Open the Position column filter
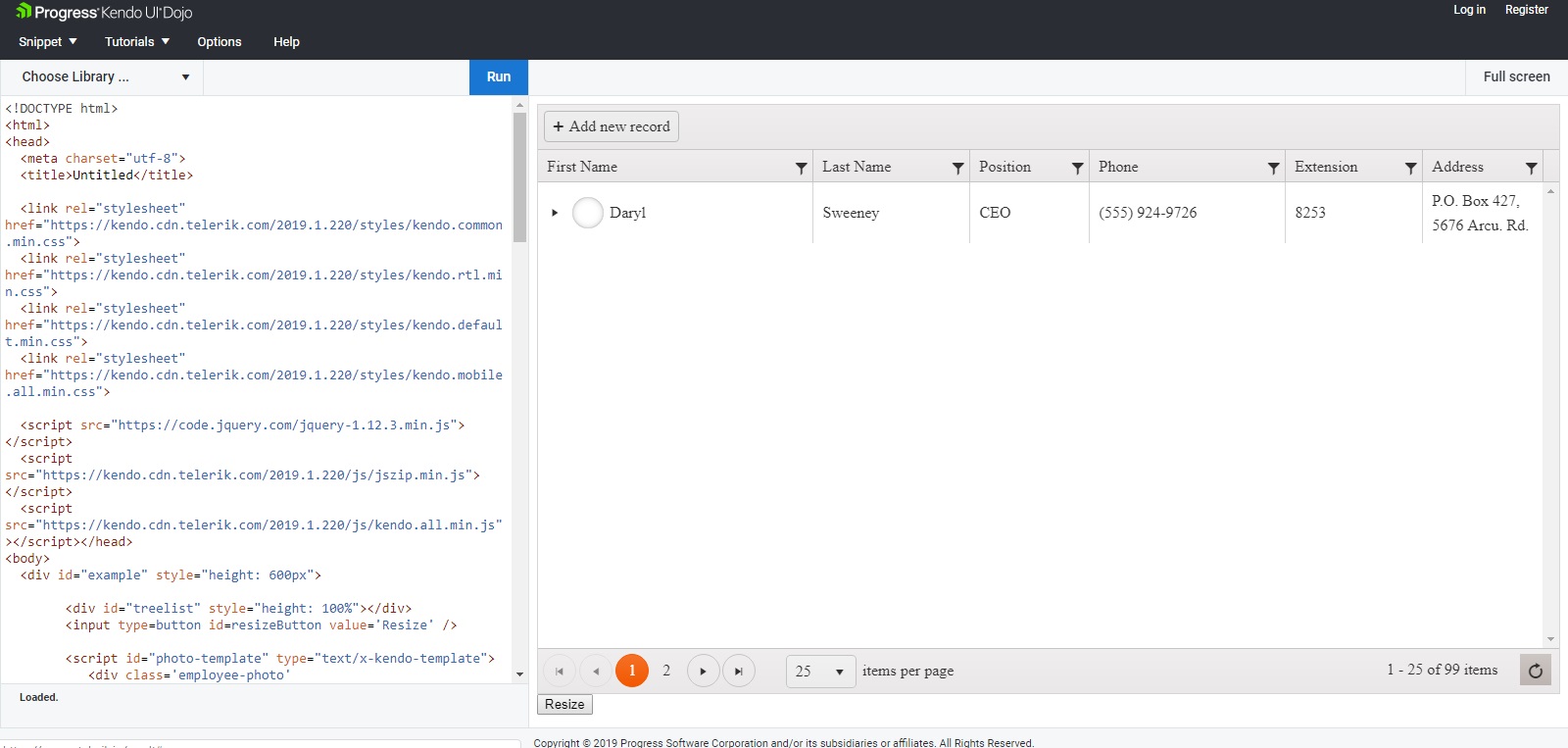 (1078, 168)
